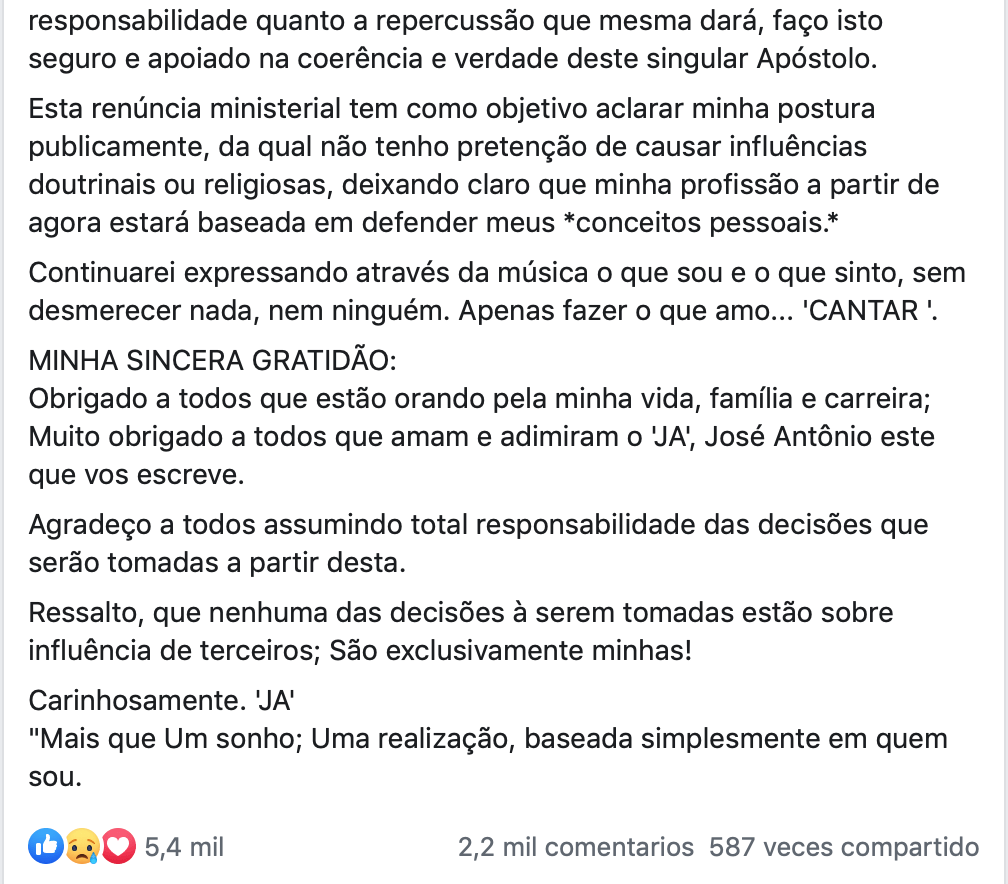Click the 'Continuarei expressando através da música' line
Image resolution: width=1008 pixels, height=884 pixels.
tap(308, 273)
